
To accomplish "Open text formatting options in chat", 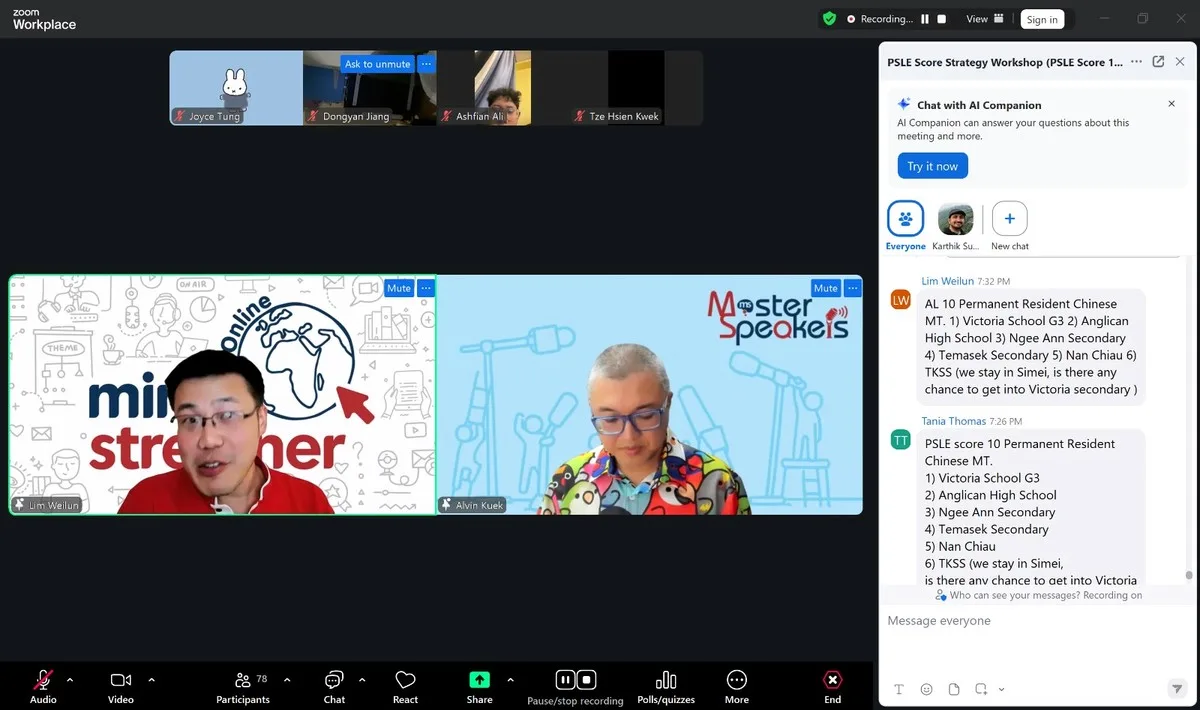I will [898, 689].
